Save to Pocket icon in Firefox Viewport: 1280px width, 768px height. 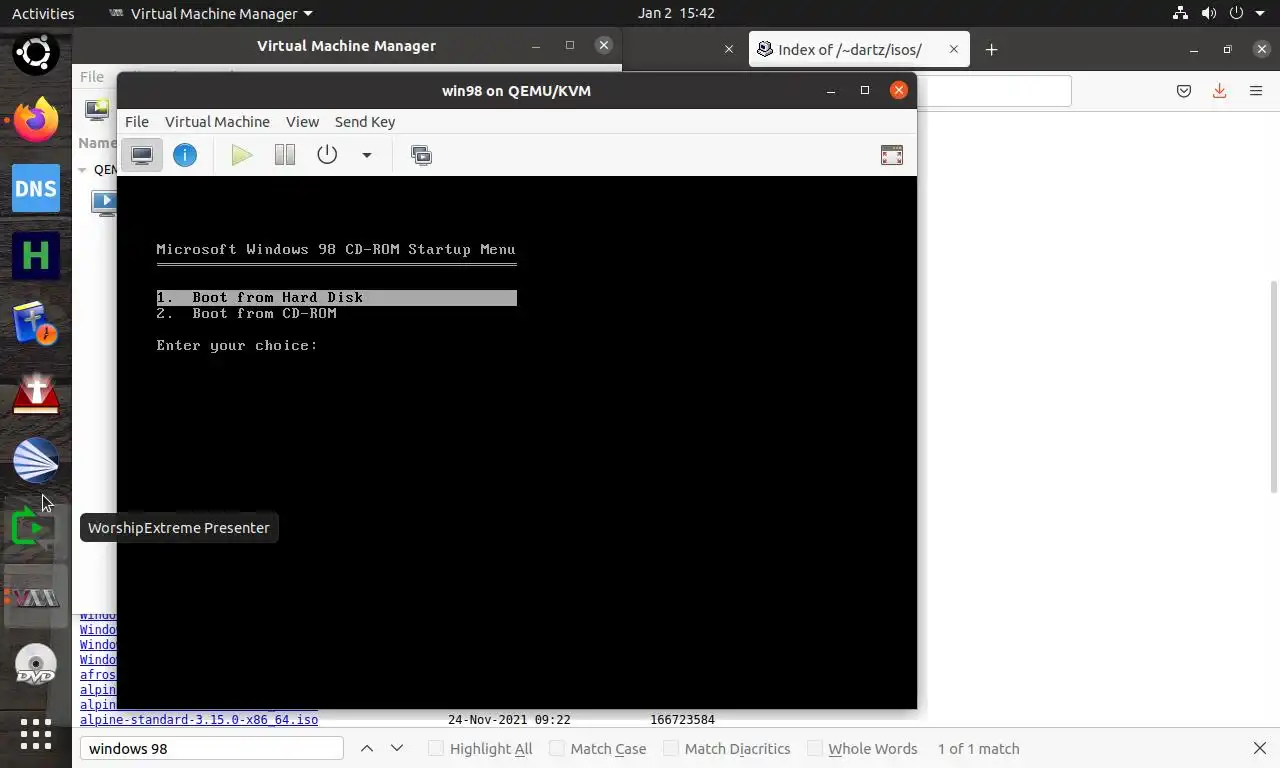(1184, 91)
